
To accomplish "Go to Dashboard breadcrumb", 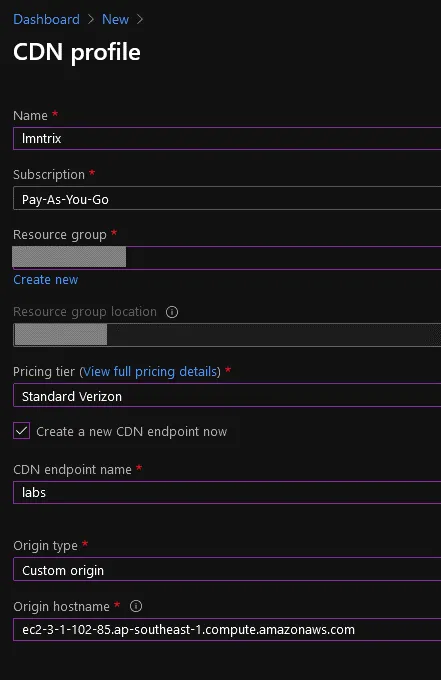I will pos(46,20).
